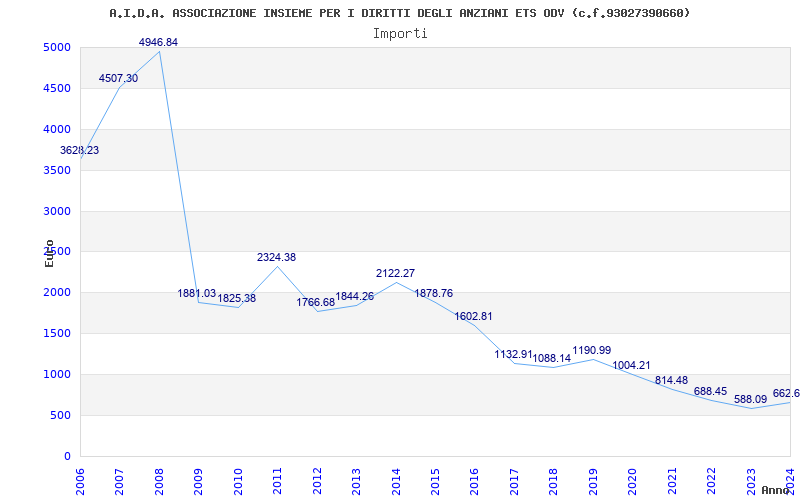Click the 1602.81 data label
The width and height of the screenshot is (800, 500).
[474, 316]
